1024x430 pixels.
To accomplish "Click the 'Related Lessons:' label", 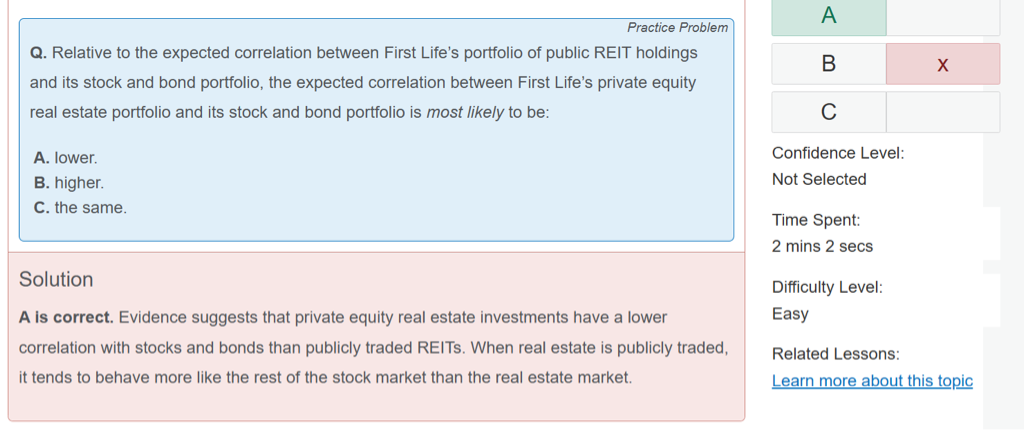I will tap(836, 354).
